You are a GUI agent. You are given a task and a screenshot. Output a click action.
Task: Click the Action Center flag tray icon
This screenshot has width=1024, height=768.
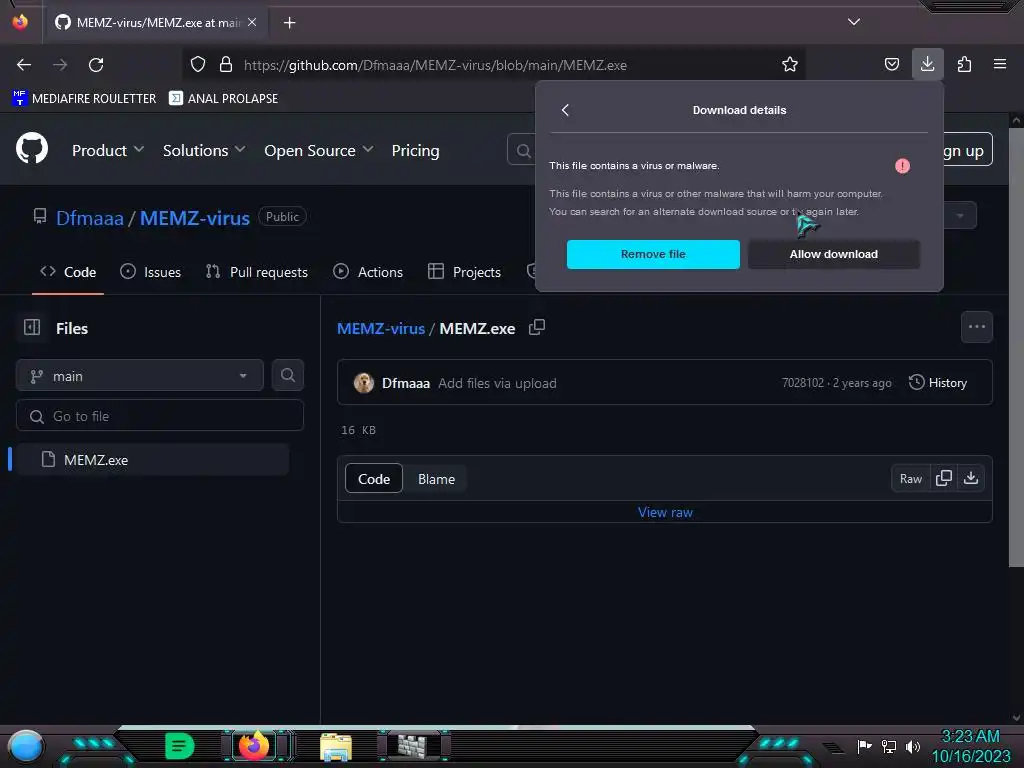(864, 746)
